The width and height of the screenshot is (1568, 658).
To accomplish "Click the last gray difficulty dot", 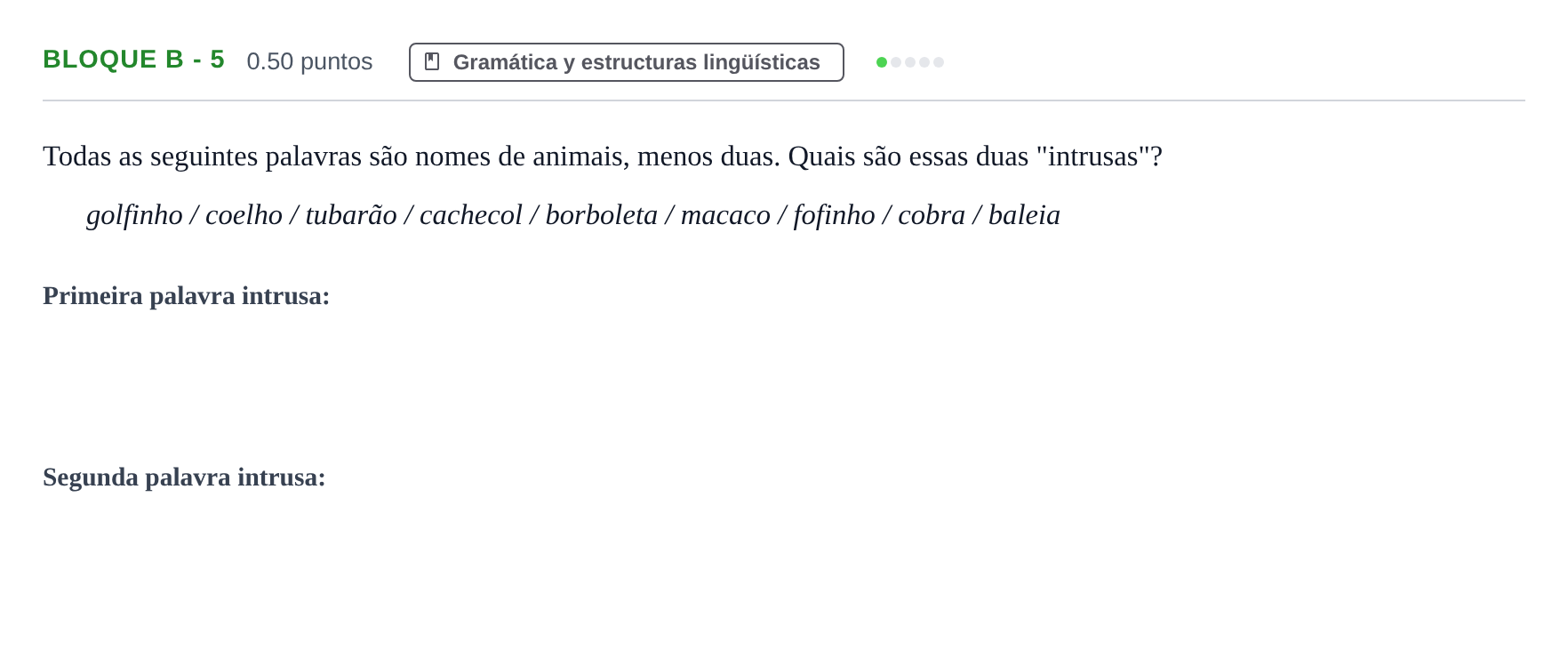I will pyautogui.click(x=939, y=62).
